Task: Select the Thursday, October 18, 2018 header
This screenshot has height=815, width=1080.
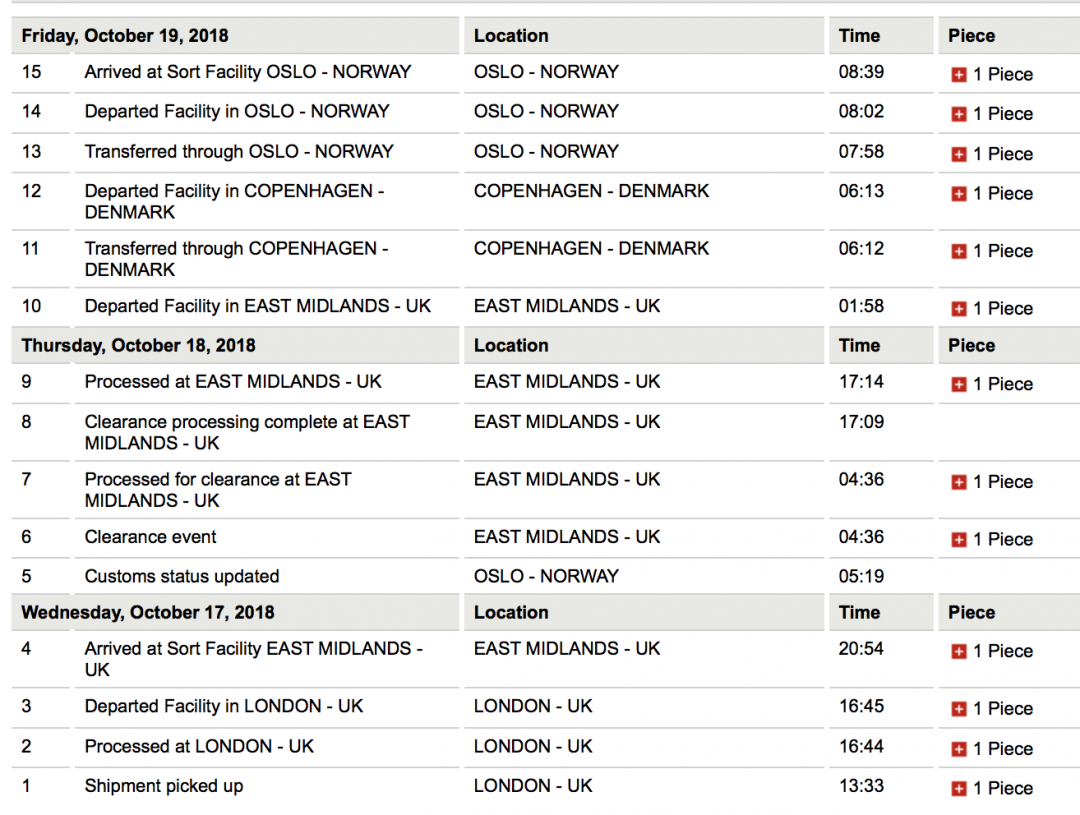Action: pyautogui.click(x=138, y=346)
